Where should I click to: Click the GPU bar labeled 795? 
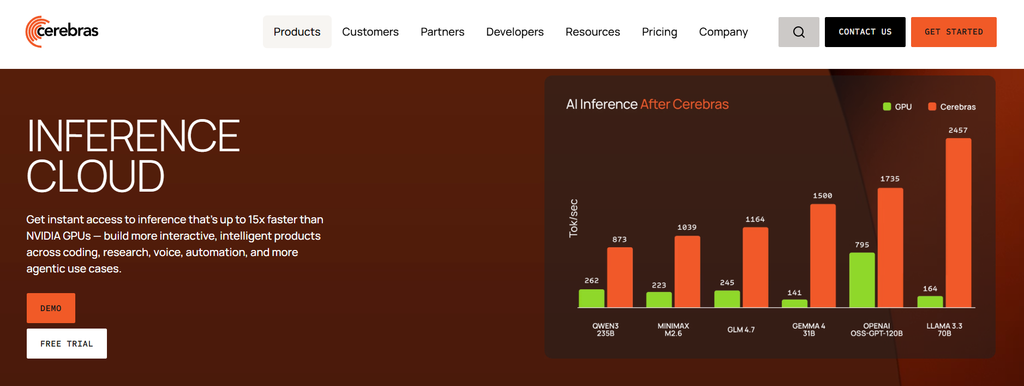pos(862,280)
